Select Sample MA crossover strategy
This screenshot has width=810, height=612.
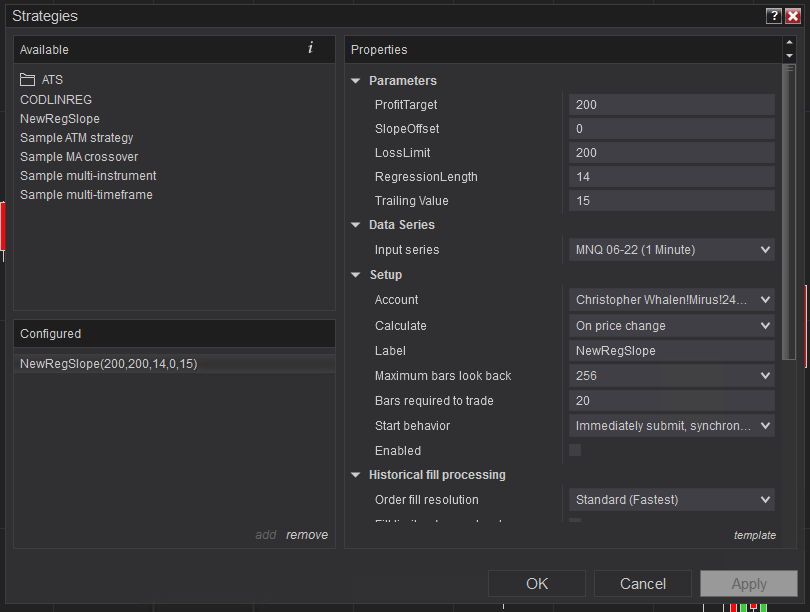pyautogui.click(x=79, y=157)
